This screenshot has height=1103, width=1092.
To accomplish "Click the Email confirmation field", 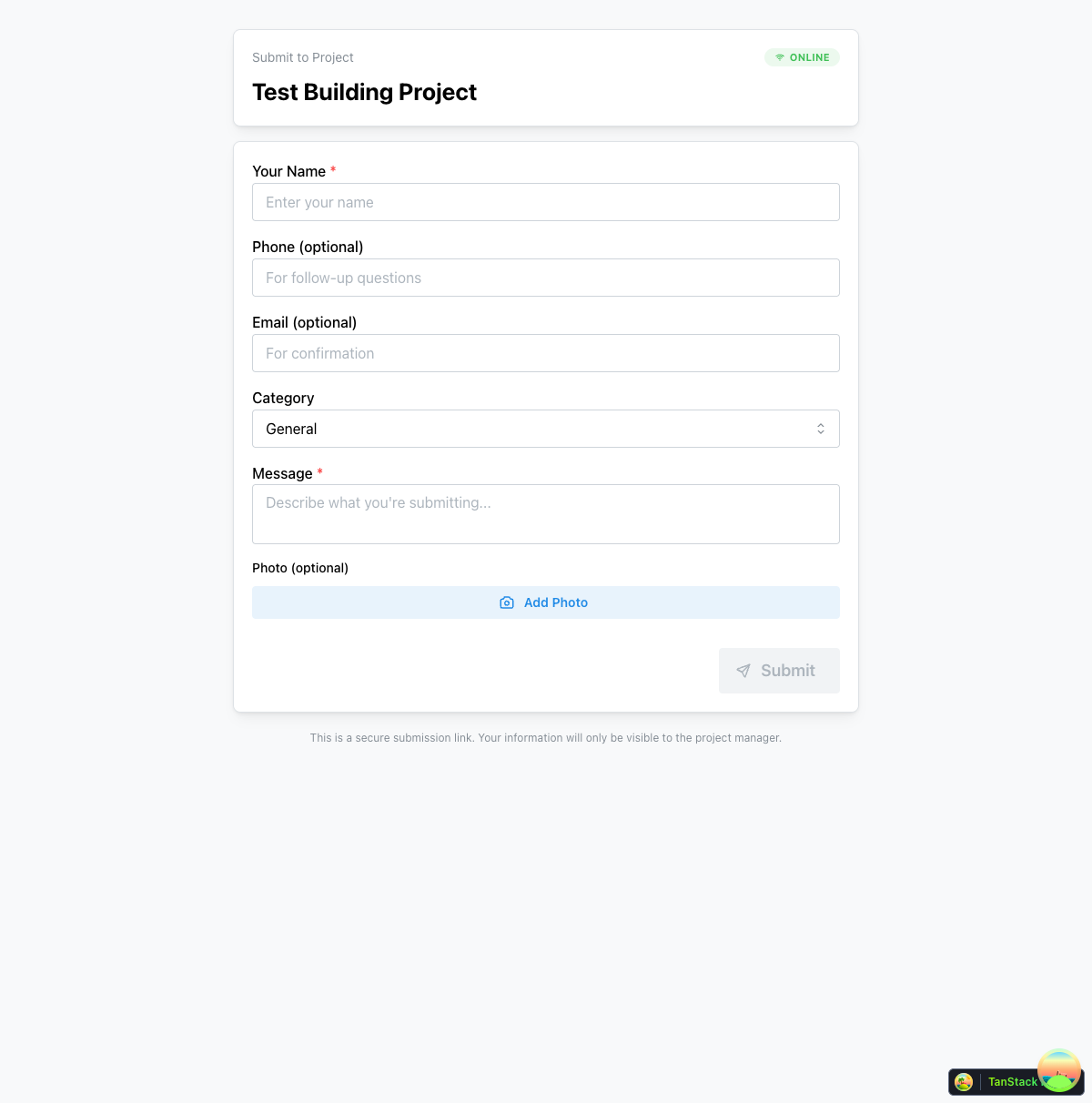I will [546, 353].
